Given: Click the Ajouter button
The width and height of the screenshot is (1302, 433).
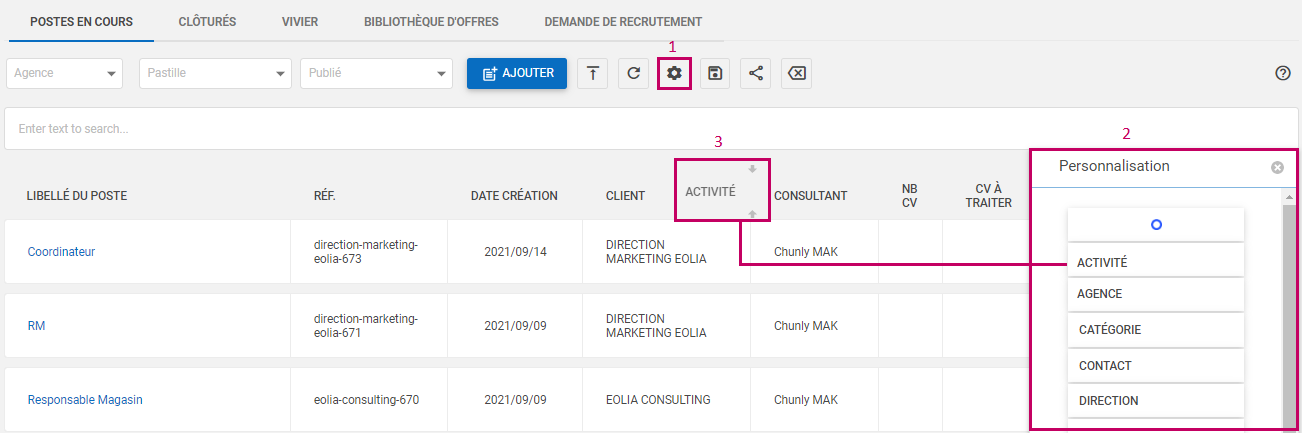Looking at the screenshot, I should pos(517,73).
